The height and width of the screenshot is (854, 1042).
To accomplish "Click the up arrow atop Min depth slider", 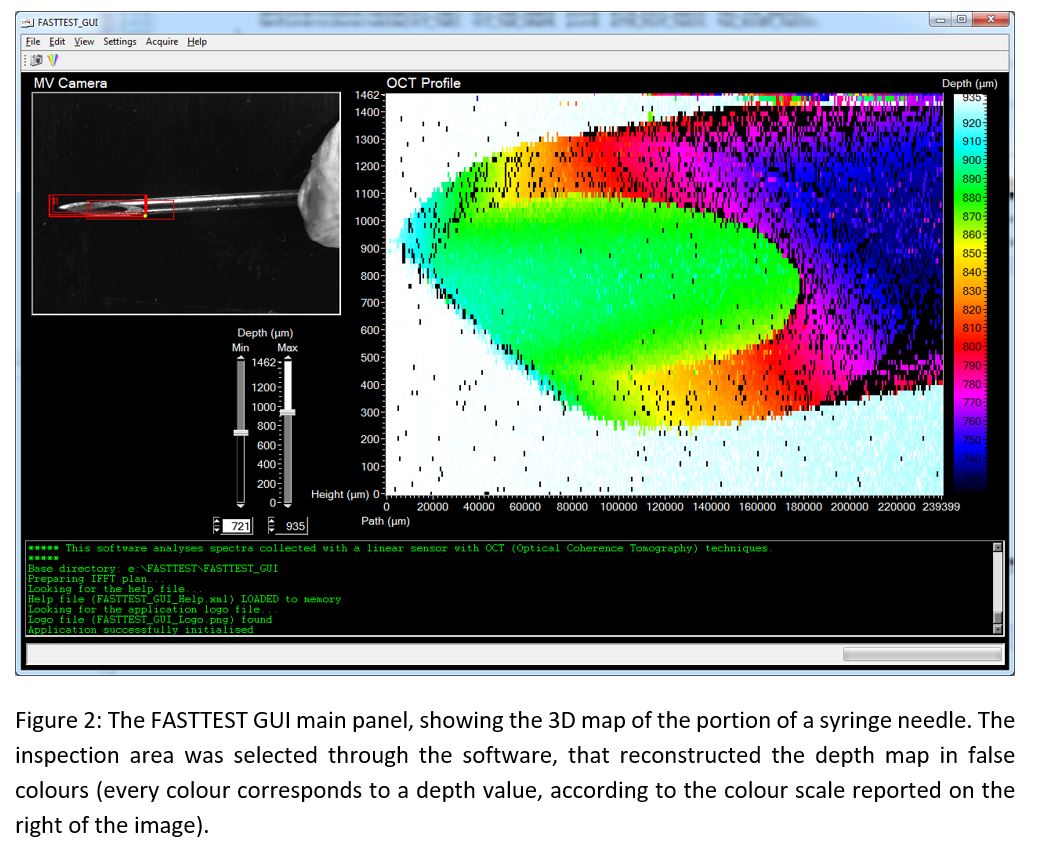I will coord(240,360).
